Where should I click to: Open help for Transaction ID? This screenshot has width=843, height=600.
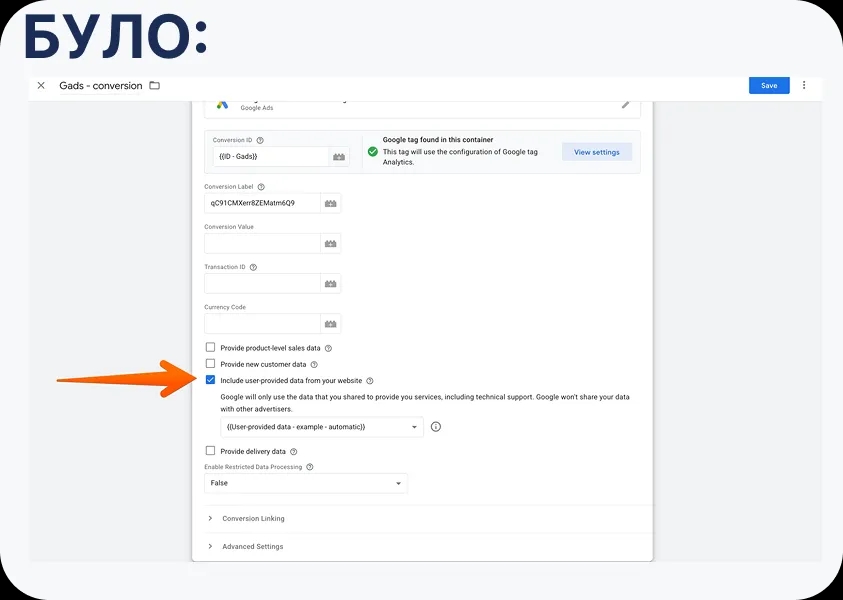point(253,267)
